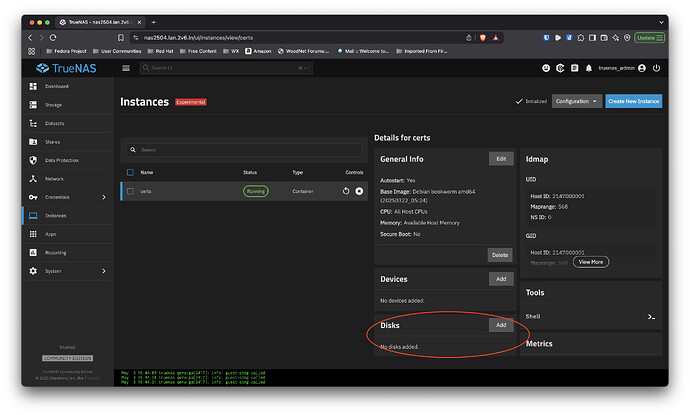Toggle the sidebar hamburger menu
This screenshot has width=690, height=415.
[126, 68]
